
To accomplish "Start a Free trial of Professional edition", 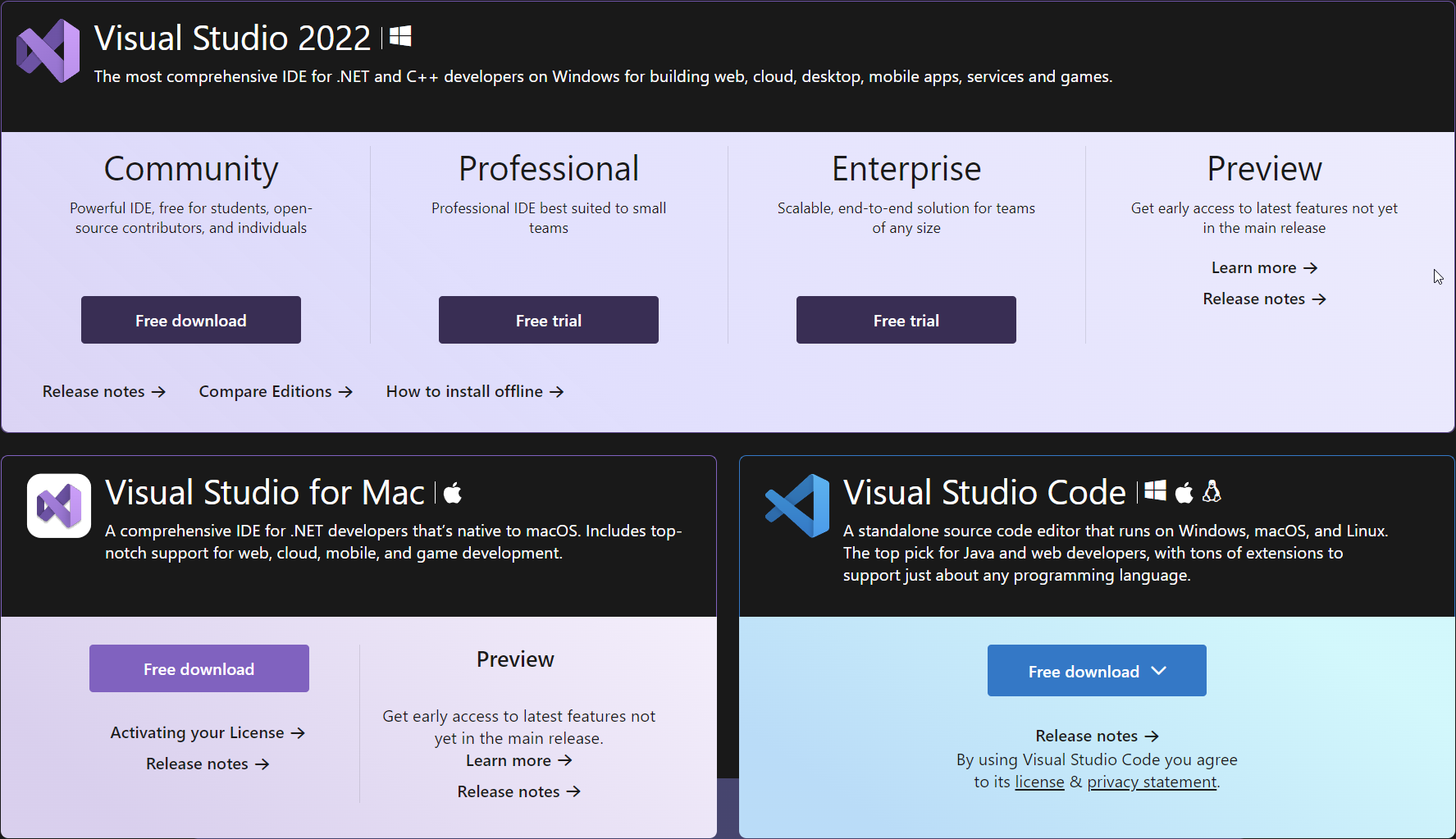I will coord(548,320).
